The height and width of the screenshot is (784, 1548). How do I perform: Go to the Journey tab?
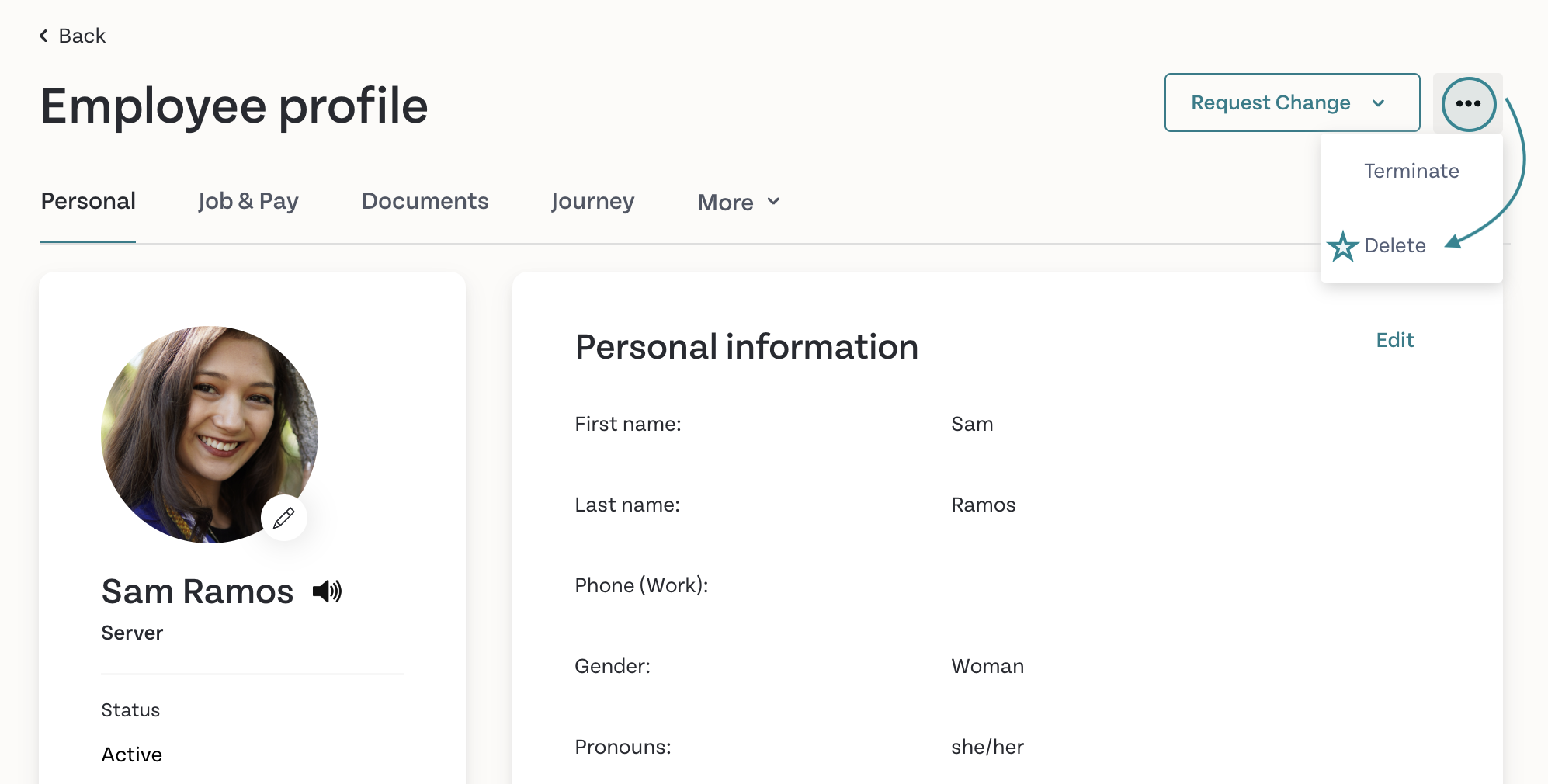tap(592, 201)
